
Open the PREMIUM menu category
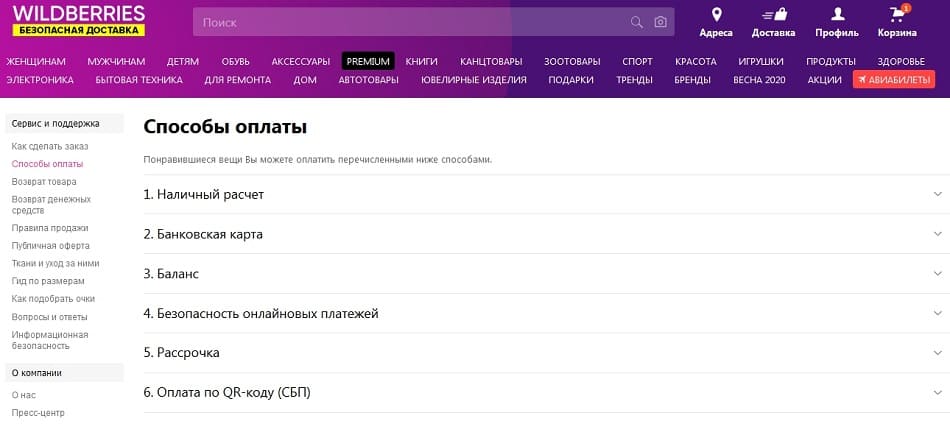[x=368, y=61]
